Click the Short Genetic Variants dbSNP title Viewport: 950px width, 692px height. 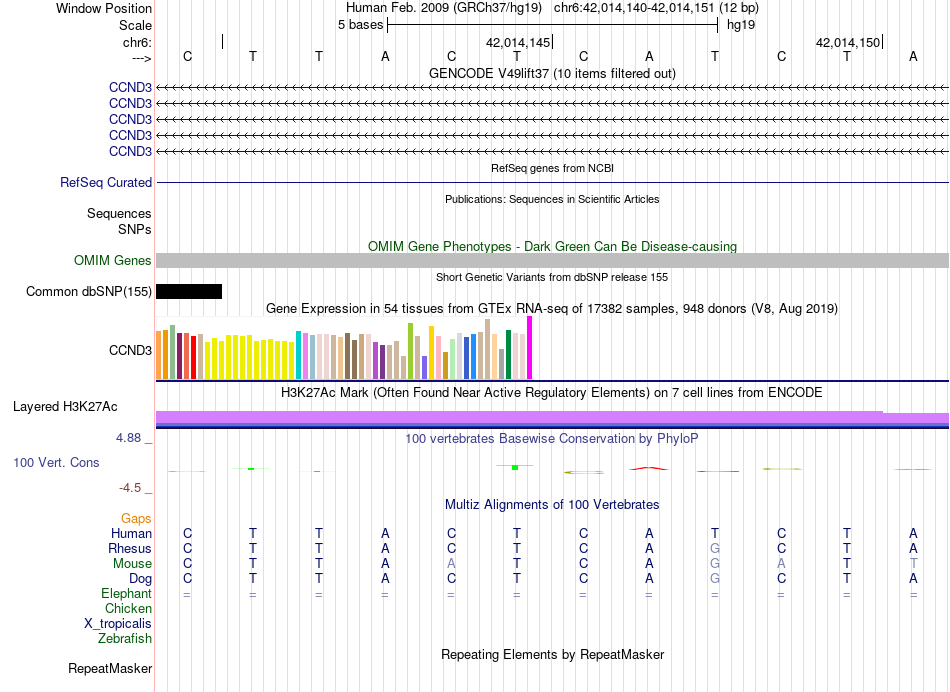pyautogui.click(x=552, y=277)
